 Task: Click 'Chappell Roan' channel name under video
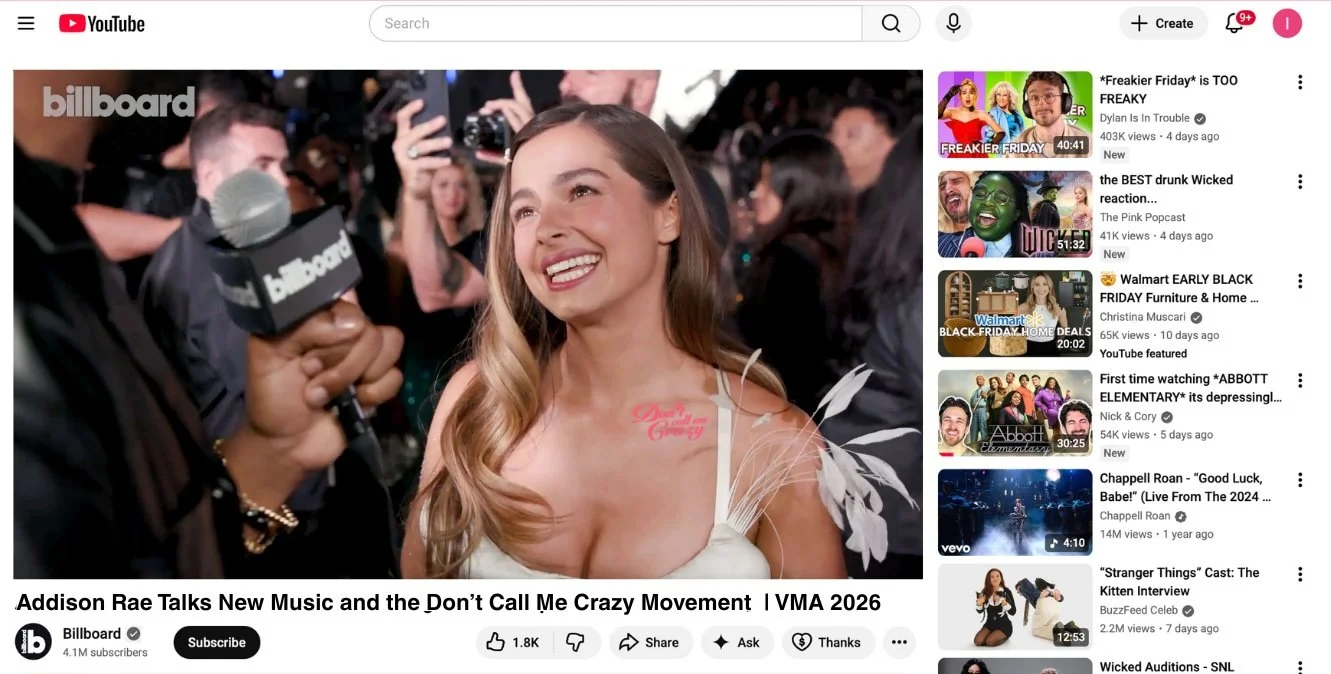point(1135,516)
